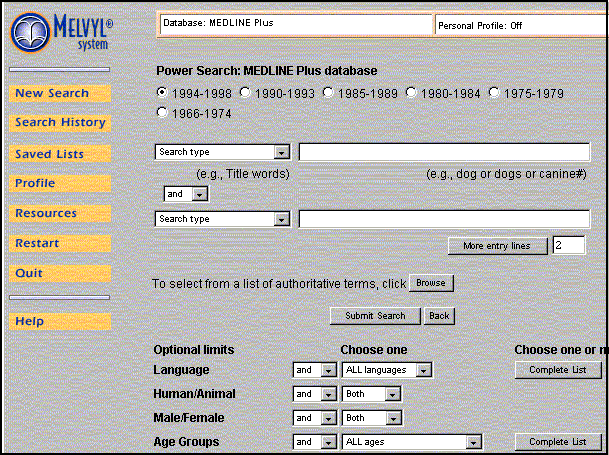The height and width of the screenshot is (455, 609).
Task: Select the 1966-1974 date range
Action: click(x=163, y=113)
